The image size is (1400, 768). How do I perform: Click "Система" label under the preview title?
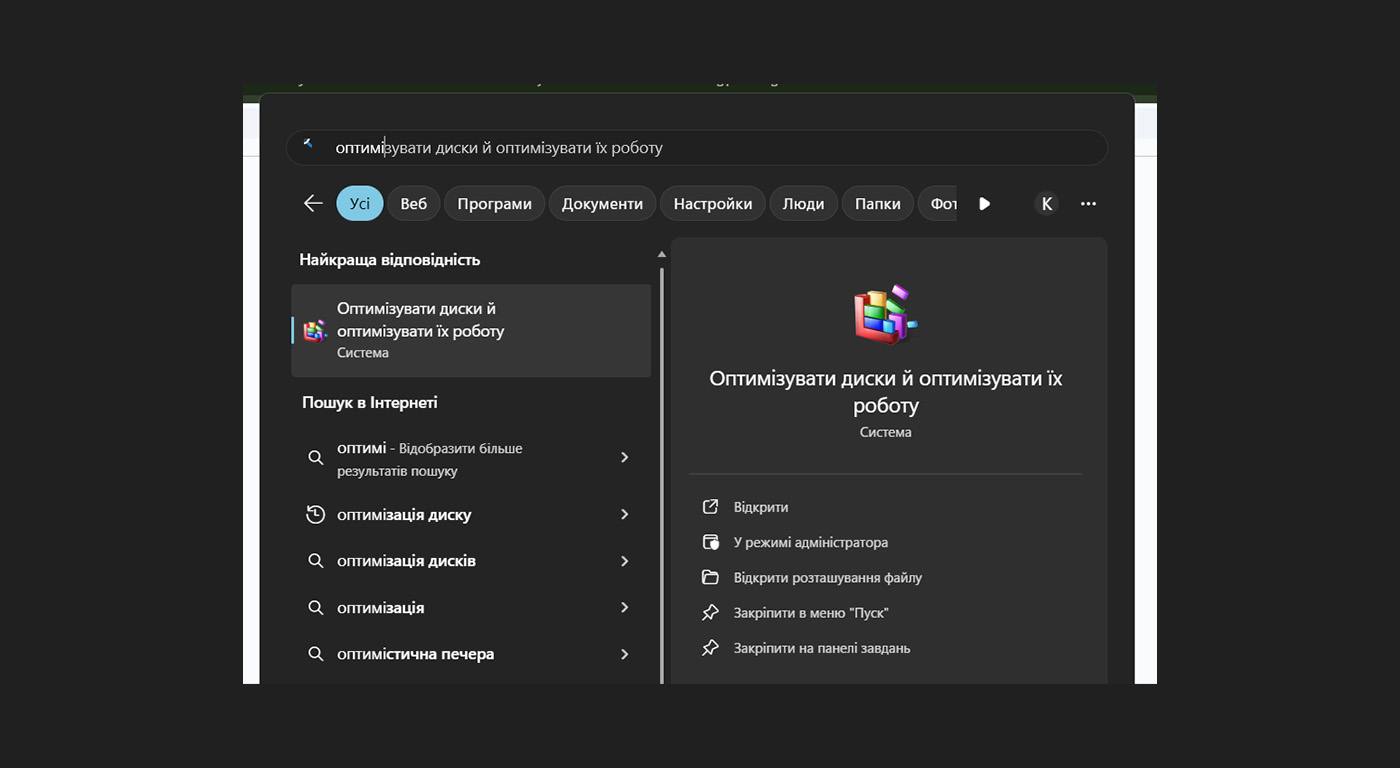[x=886, y=432]
